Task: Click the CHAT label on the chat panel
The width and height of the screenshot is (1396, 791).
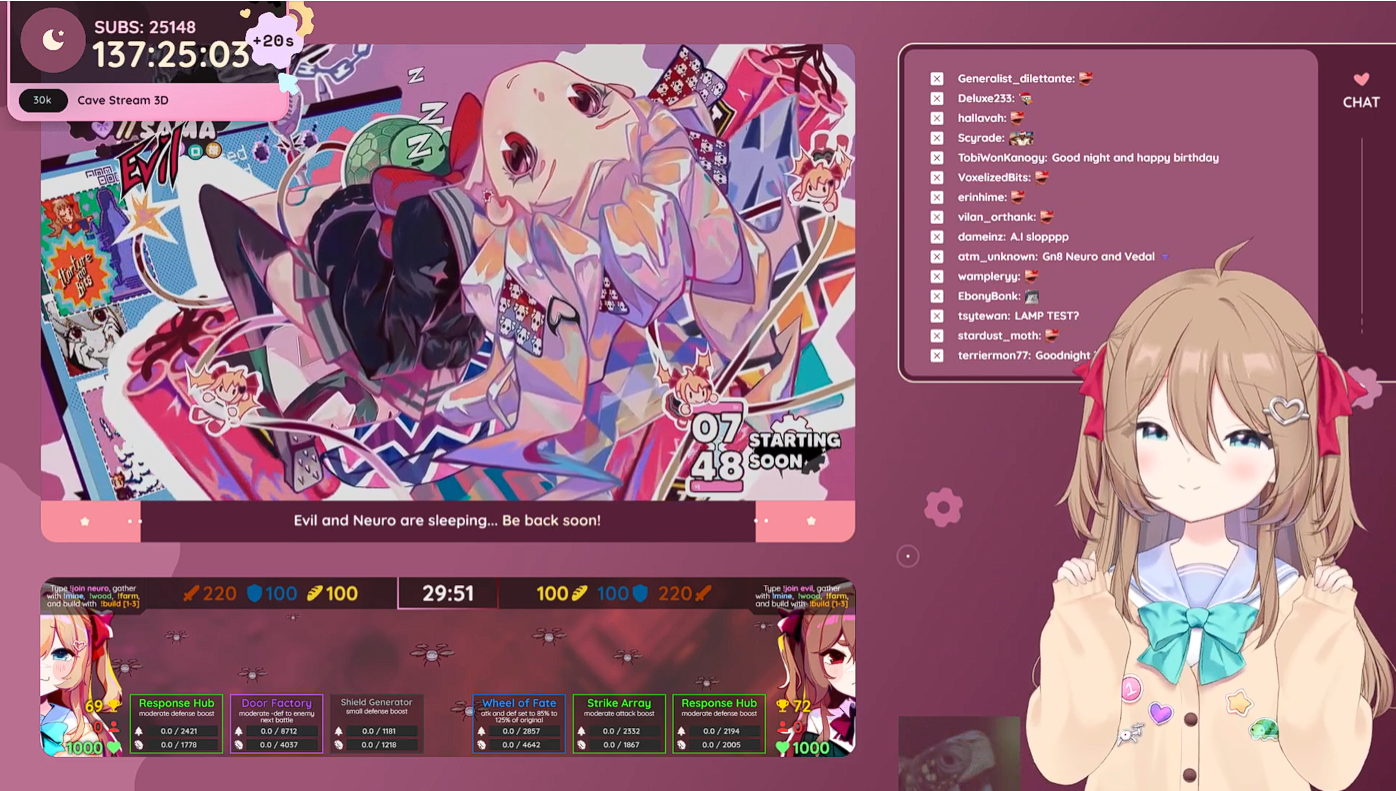Action: click(x=1361, y=102)
